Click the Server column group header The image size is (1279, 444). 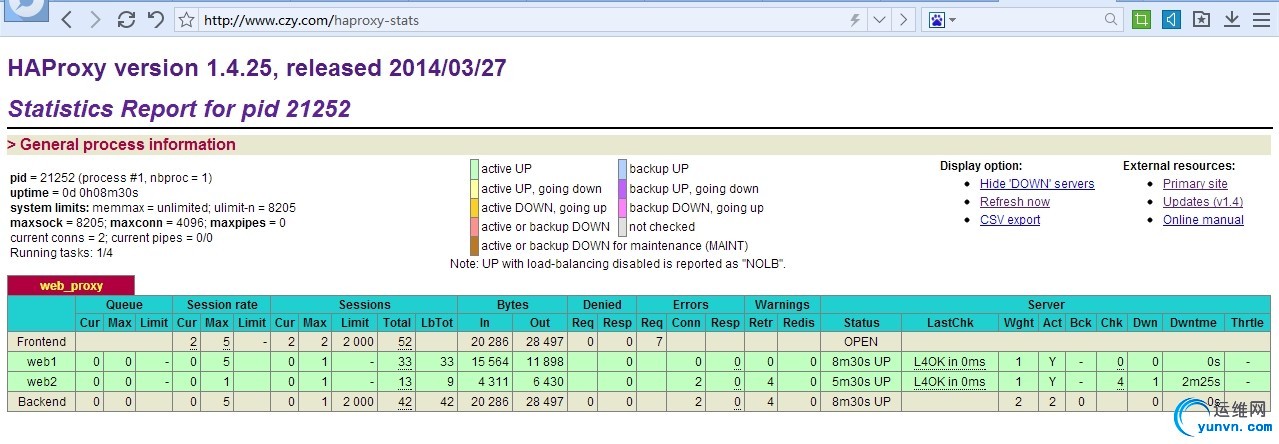(1046, 305)
